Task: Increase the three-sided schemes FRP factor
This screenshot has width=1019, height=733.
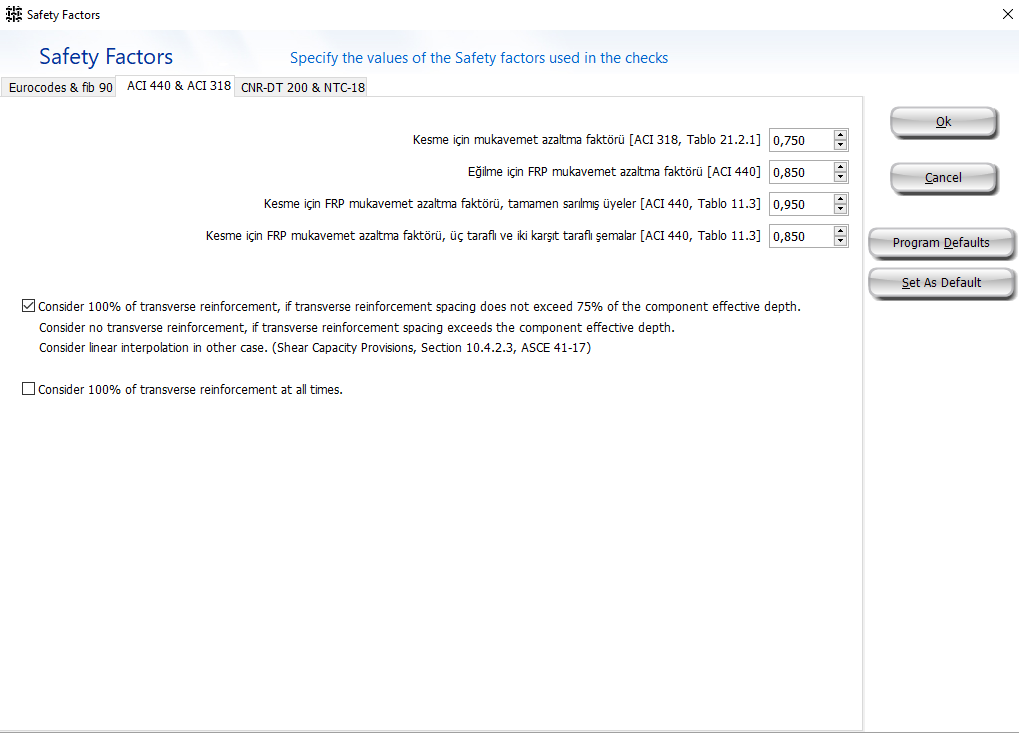Action: pyautogui.click(x=840, y=231)
